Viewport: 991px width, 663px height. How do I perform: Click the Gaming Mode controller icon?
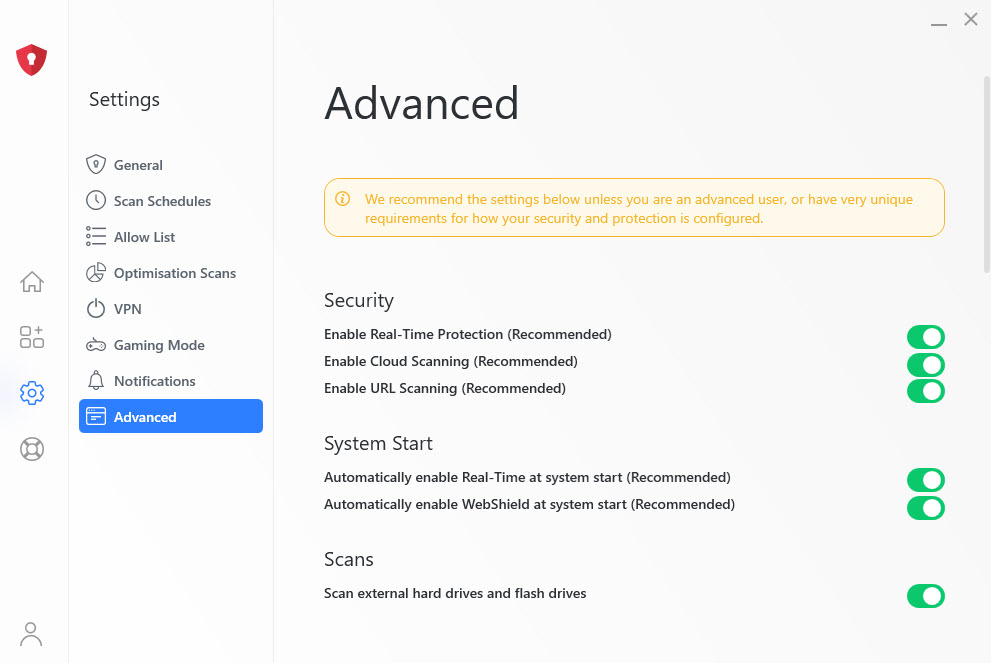pos(95,344)
